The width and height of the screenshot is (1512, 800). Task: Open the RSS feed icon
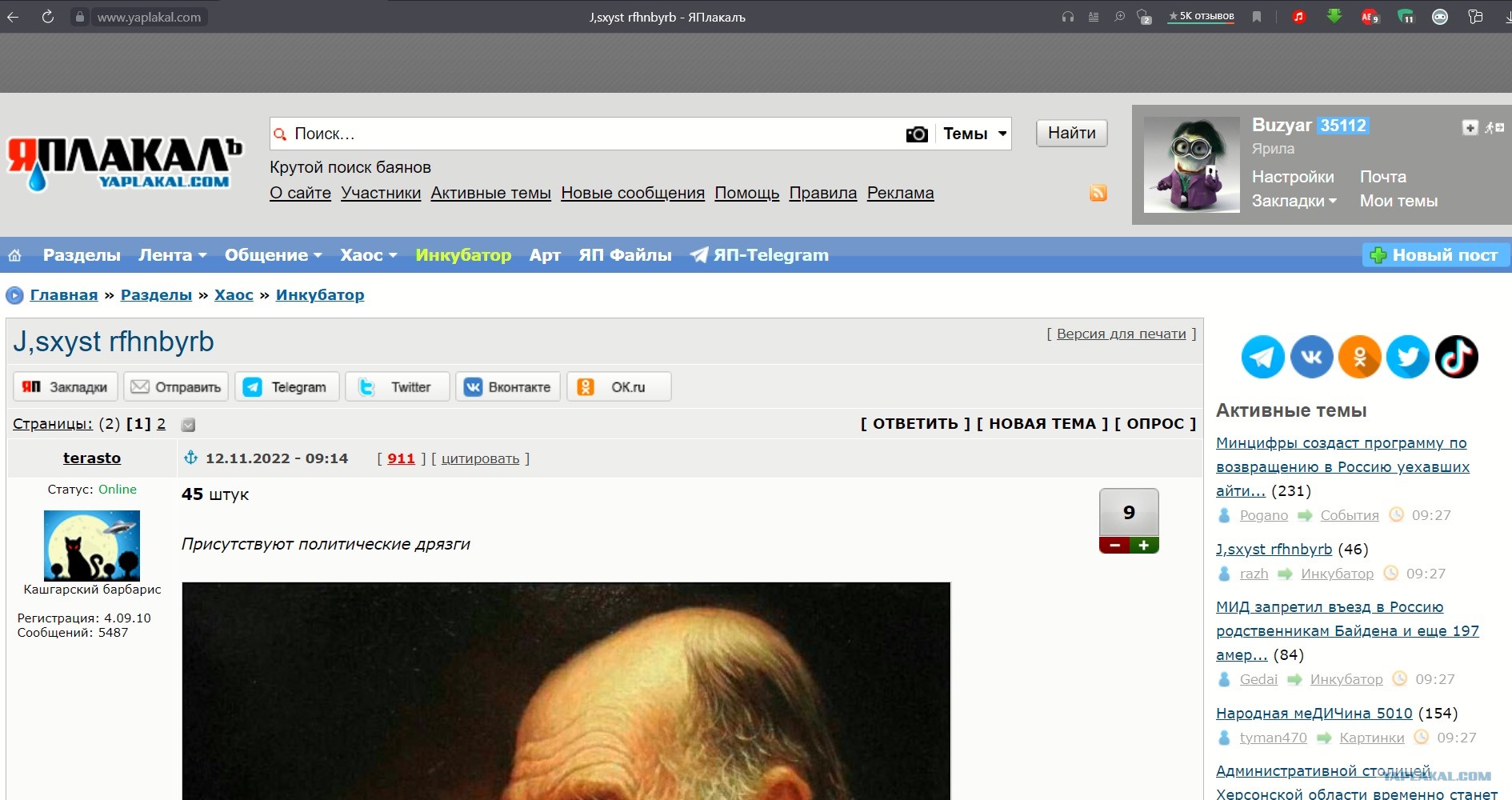(1098, 193)
